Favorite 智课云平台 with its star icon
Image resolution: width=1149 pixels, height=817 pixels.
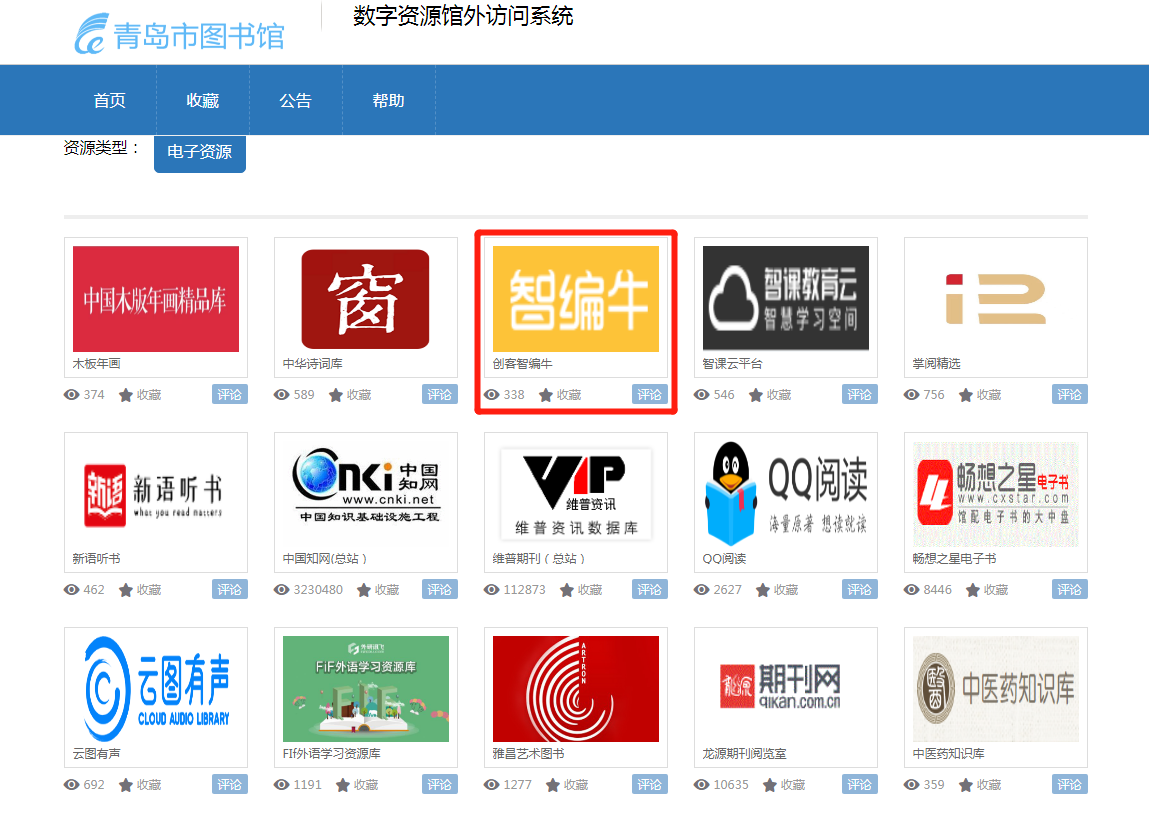[x=755, y=395]
